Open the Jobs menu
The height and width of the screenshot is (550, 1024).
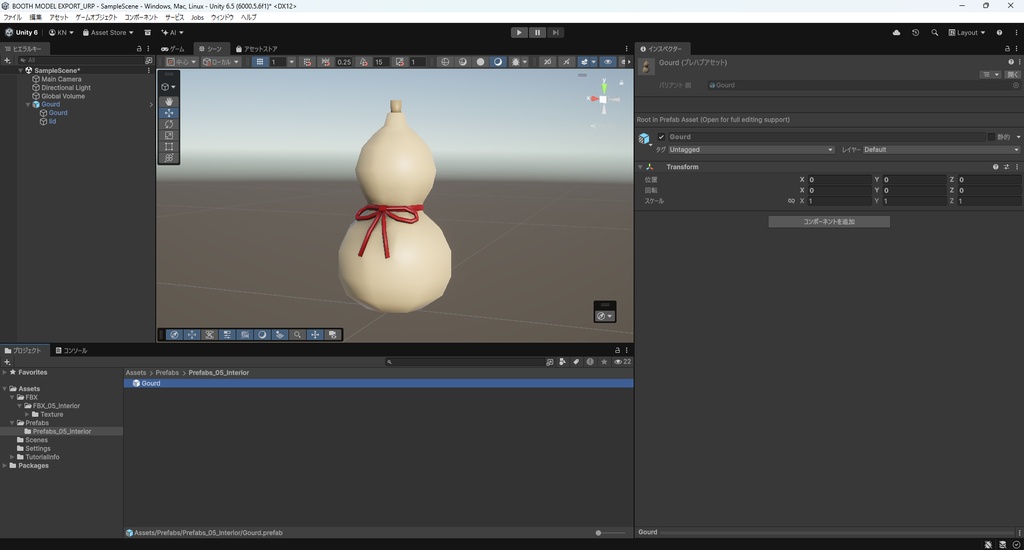[x=197, y=18]
